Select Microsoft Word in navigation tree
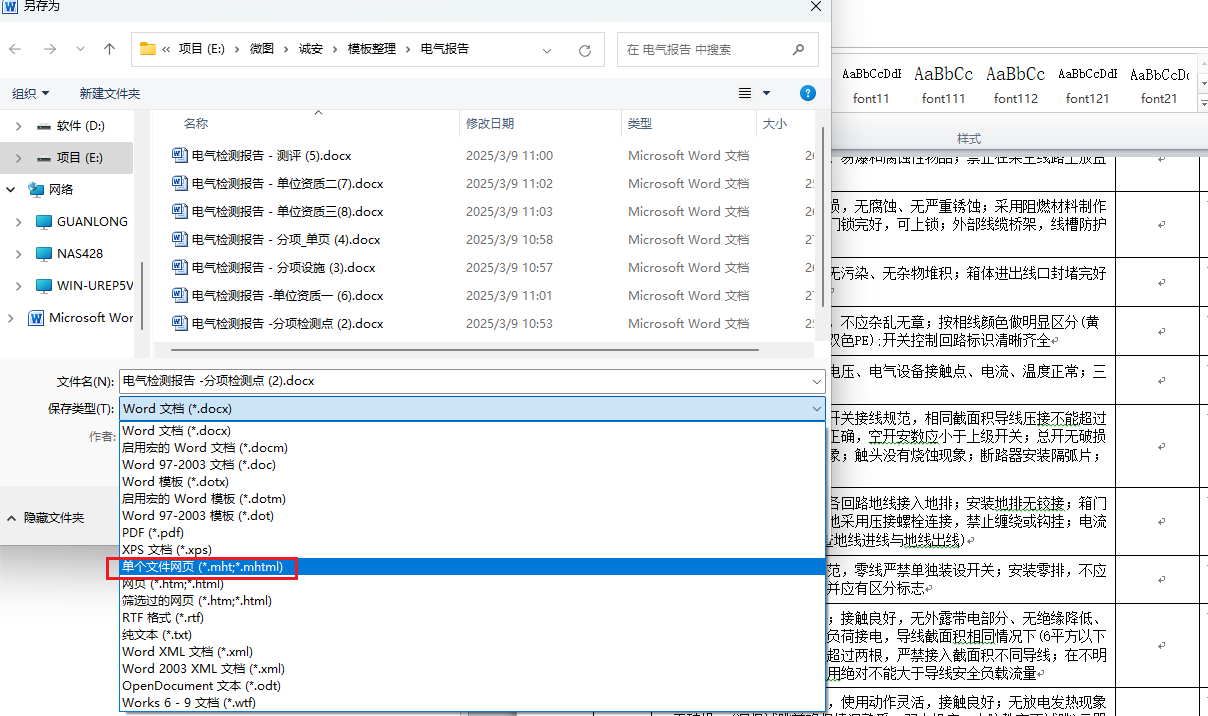1208x716 pixels. (90, 317)
